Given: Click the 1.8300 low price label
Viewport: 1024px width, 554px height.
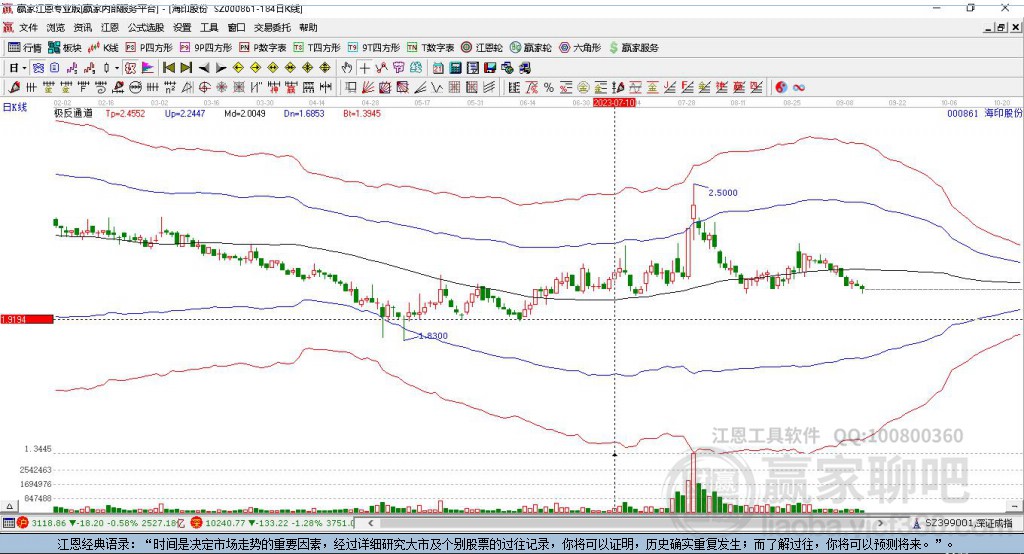Looking at the screenshot, I should click(x=433, y=336).
